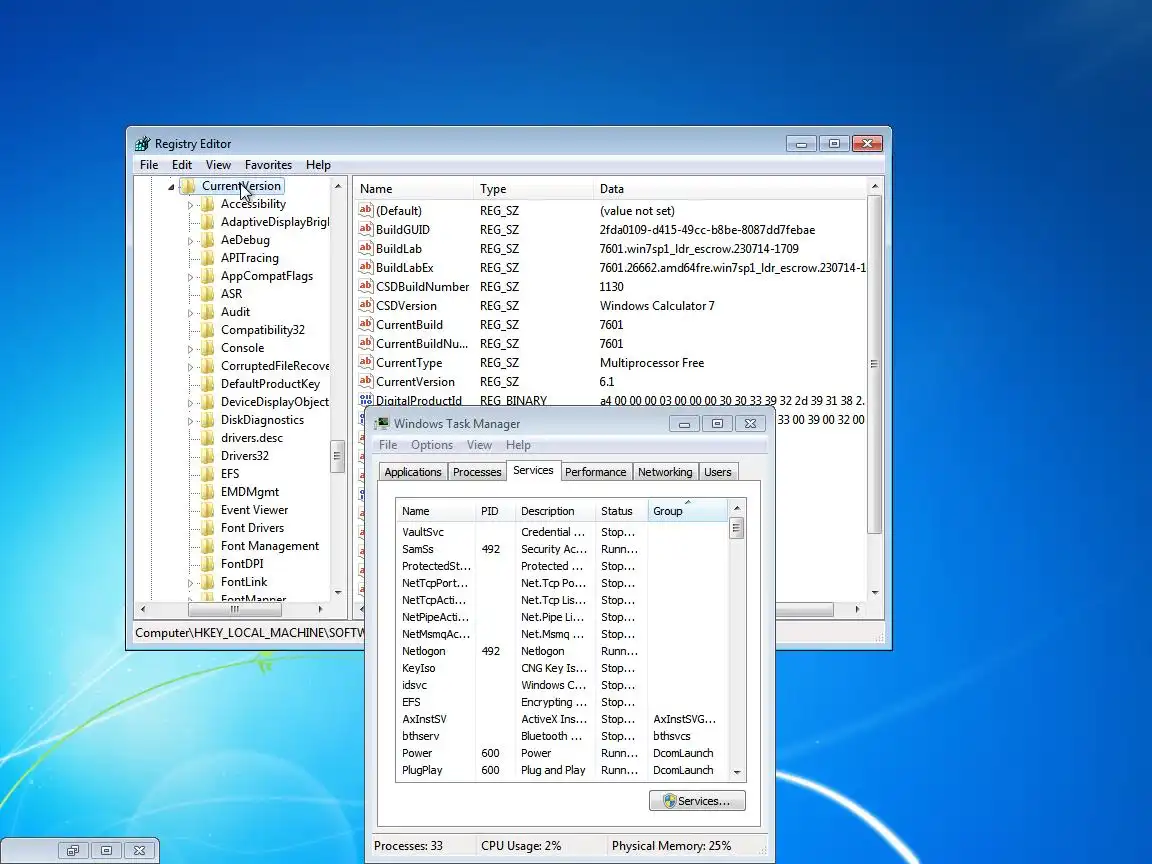Image resolution: width=1152 pixels, height=864 pixels.
Task: Expand the Console registry key
Action: coord(190,349)
